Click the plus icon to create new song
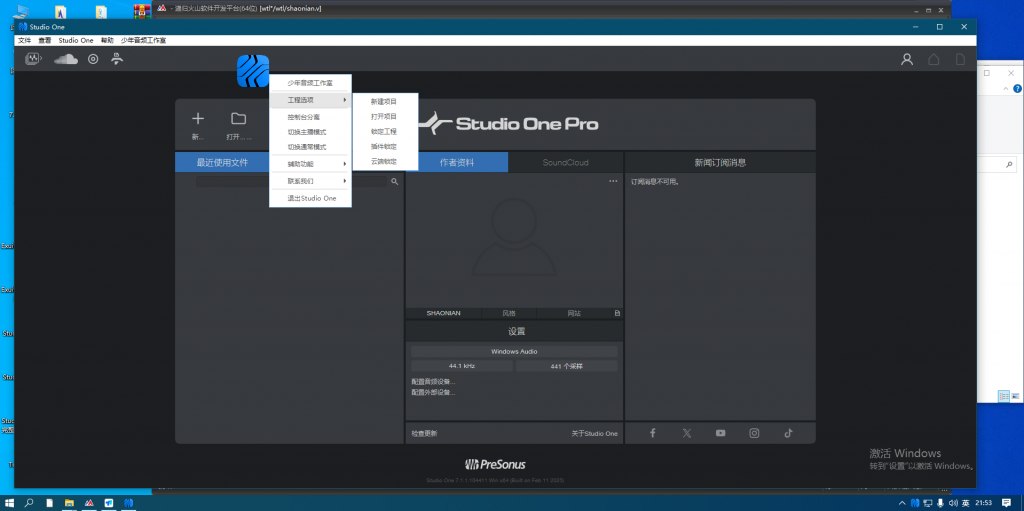 tap(198, 118)
